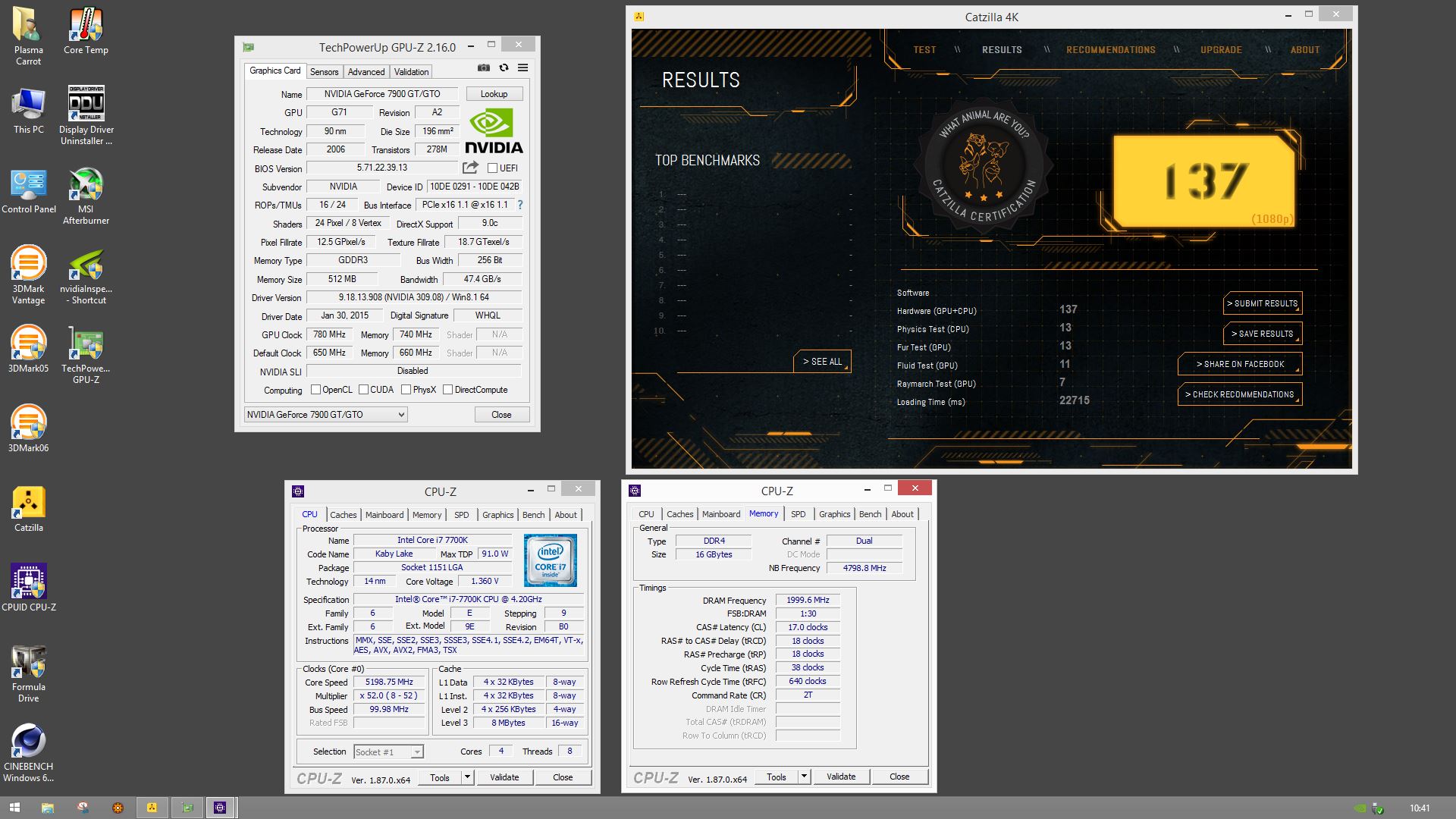Screen dimensions: 1456x819
Task: Select the This PC desktop icon
Action: coord(28,110)
